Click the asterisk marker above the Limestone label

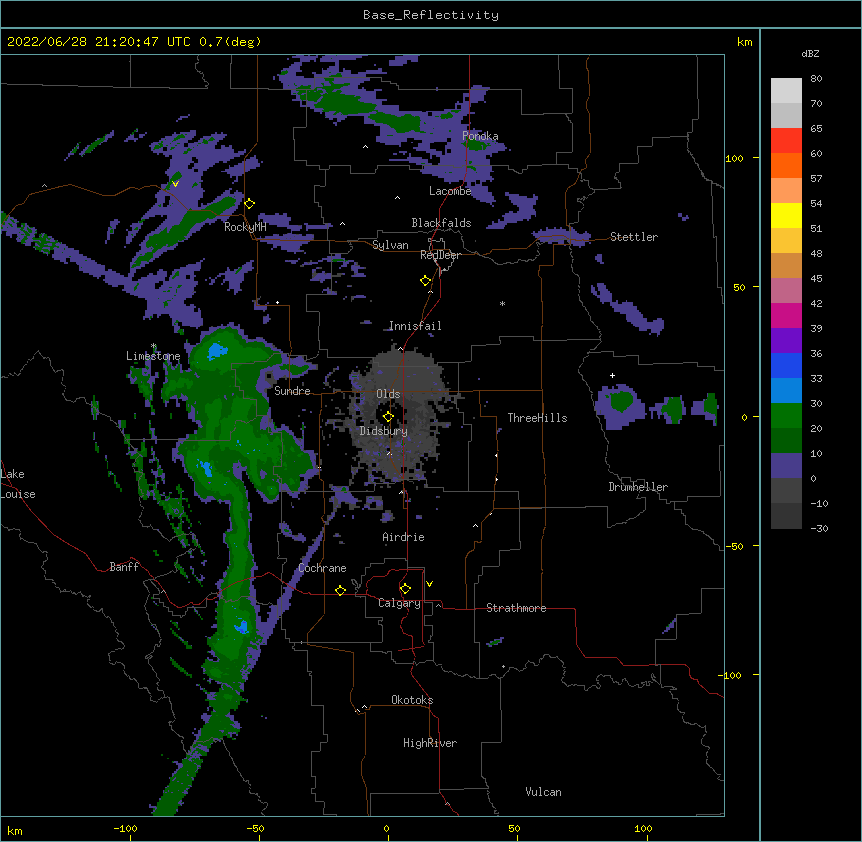[x=154, y=346]
